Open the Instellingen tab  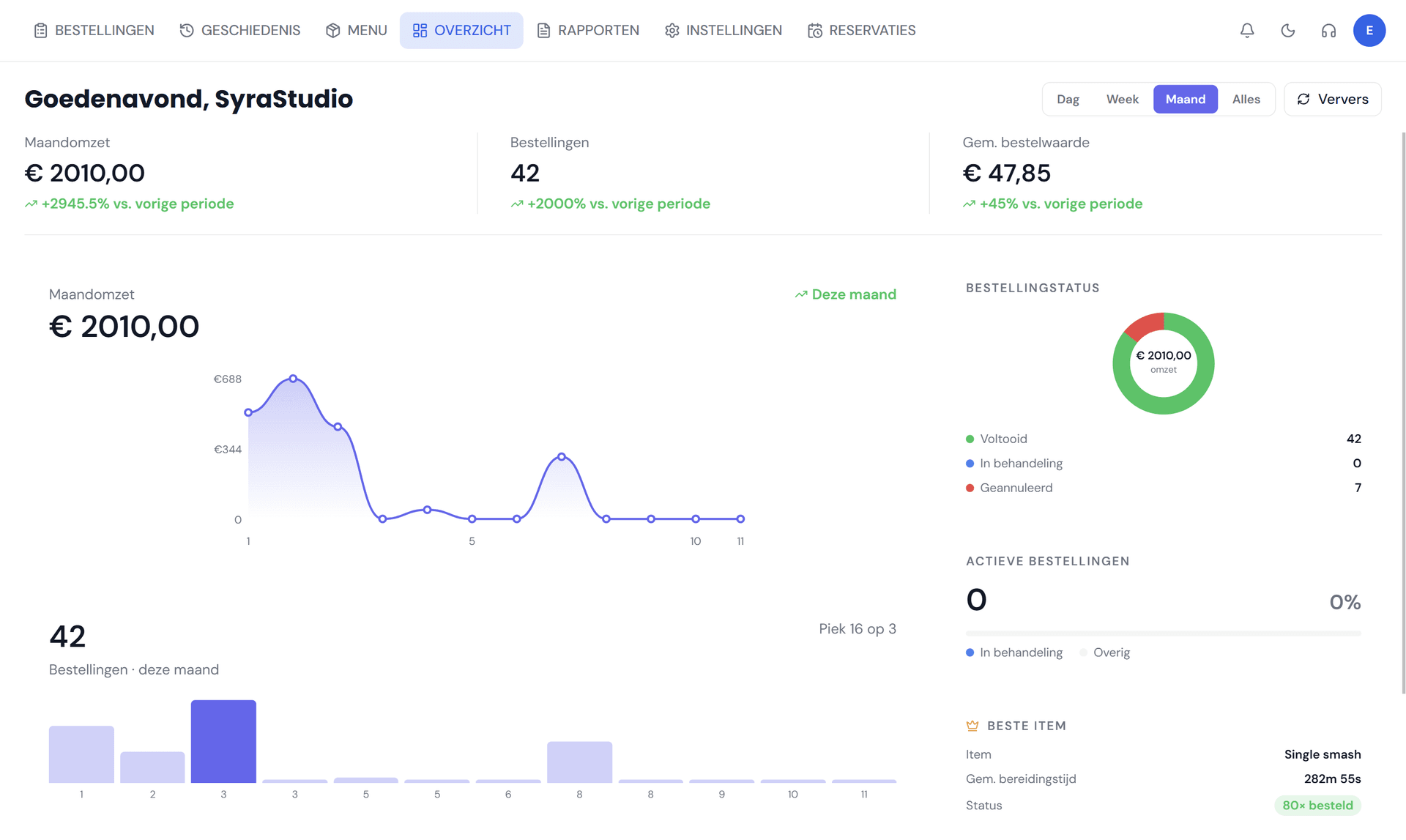[724, 31]
